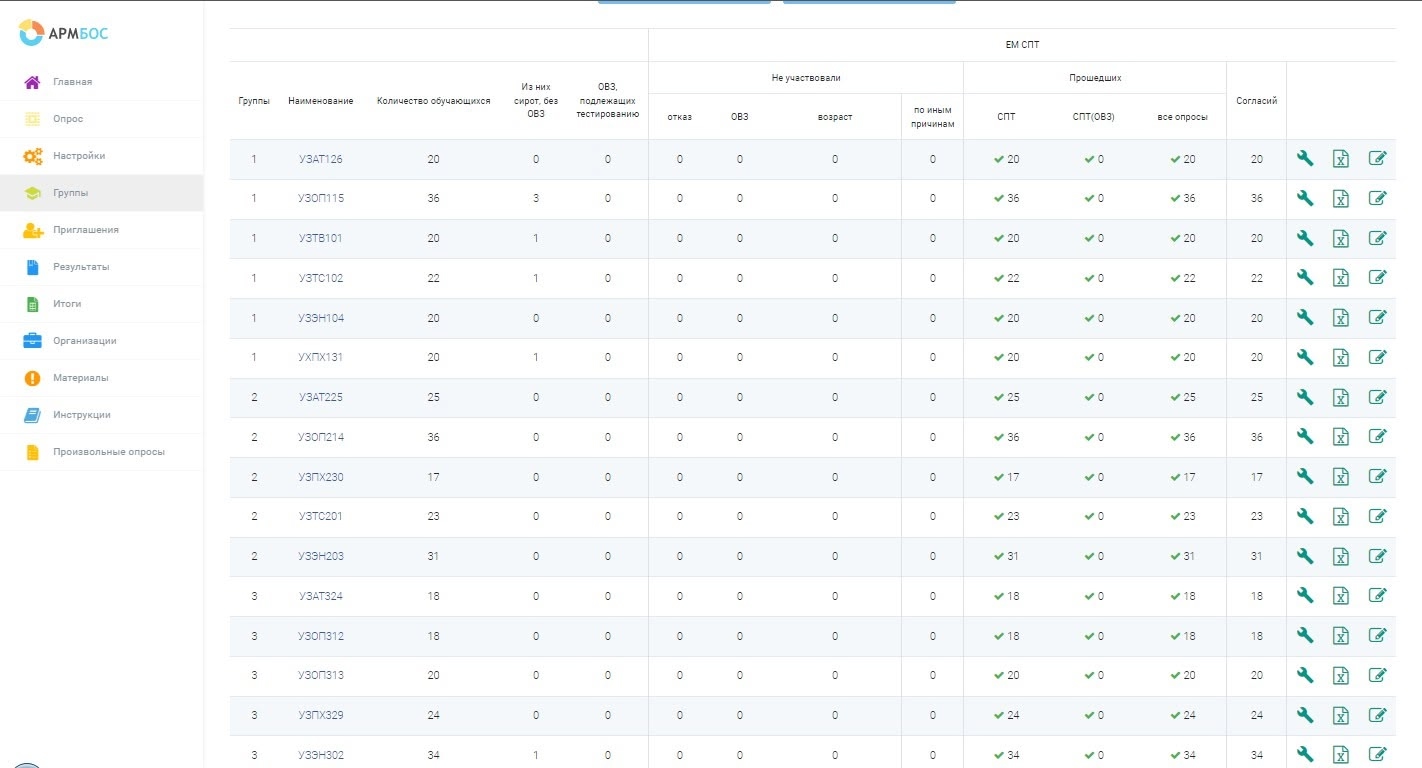Download the Excel file for УЗЭН203

coord(1341,556)
